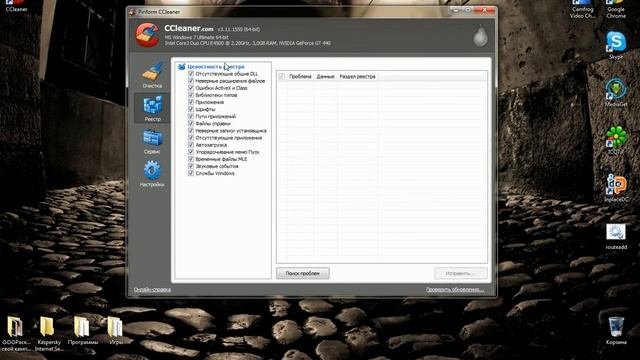Uncheck Приложения checkbox
The width and height of the screenshot is (640, 360).
click(191, 102)
